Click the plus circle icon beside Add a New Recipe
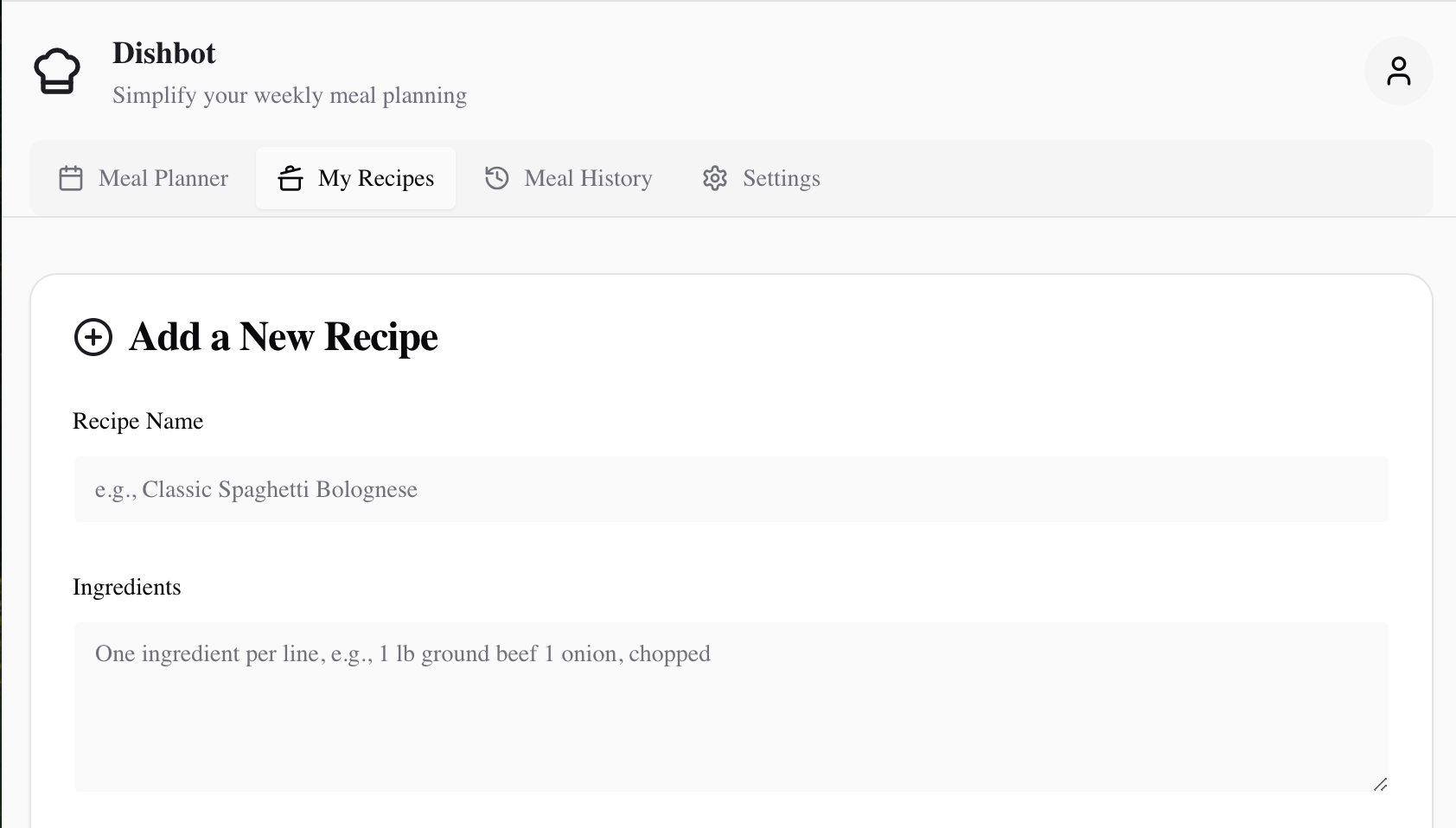This screenshot has height=828, width=1456. click(x=93, y=339)
